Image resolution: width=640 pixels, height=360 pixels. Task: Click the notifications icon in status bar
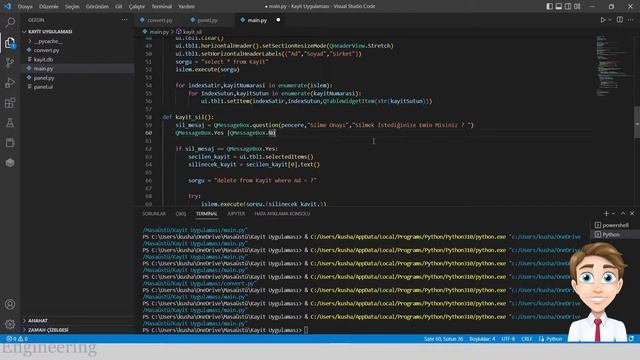click(631, 339)
